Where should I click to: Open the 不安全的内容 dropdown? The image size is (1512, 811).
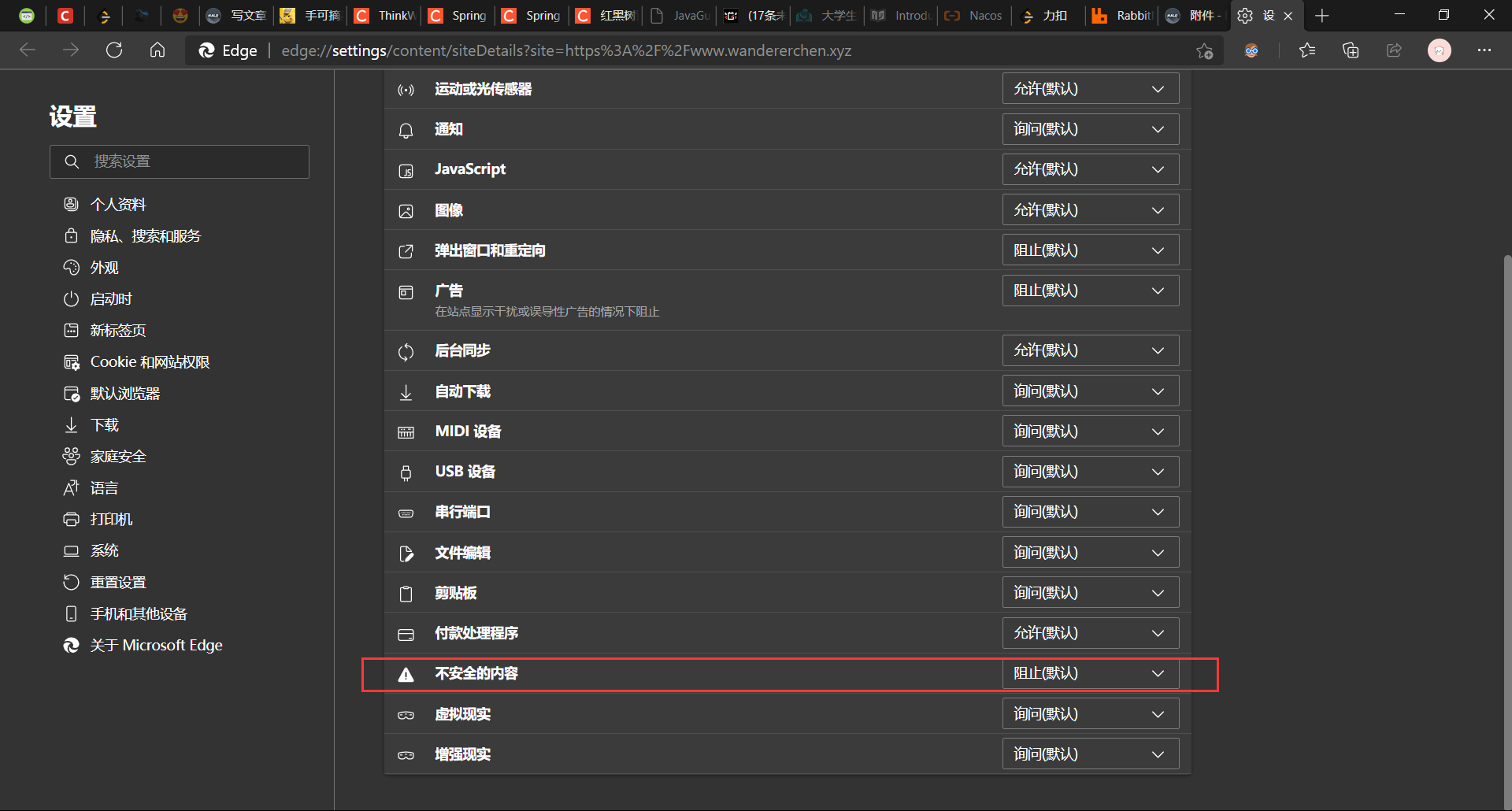1090,673
